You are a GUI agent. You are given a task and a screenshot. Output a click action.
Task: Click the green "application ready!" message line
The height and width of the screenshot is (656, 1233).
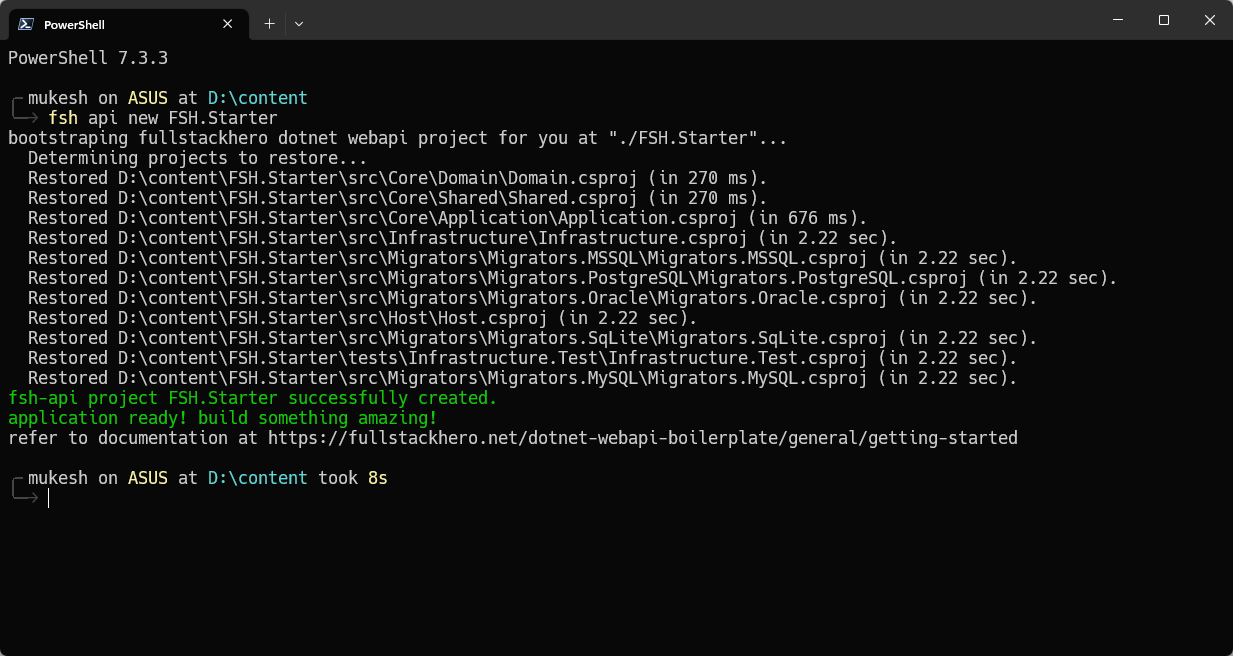222,418
